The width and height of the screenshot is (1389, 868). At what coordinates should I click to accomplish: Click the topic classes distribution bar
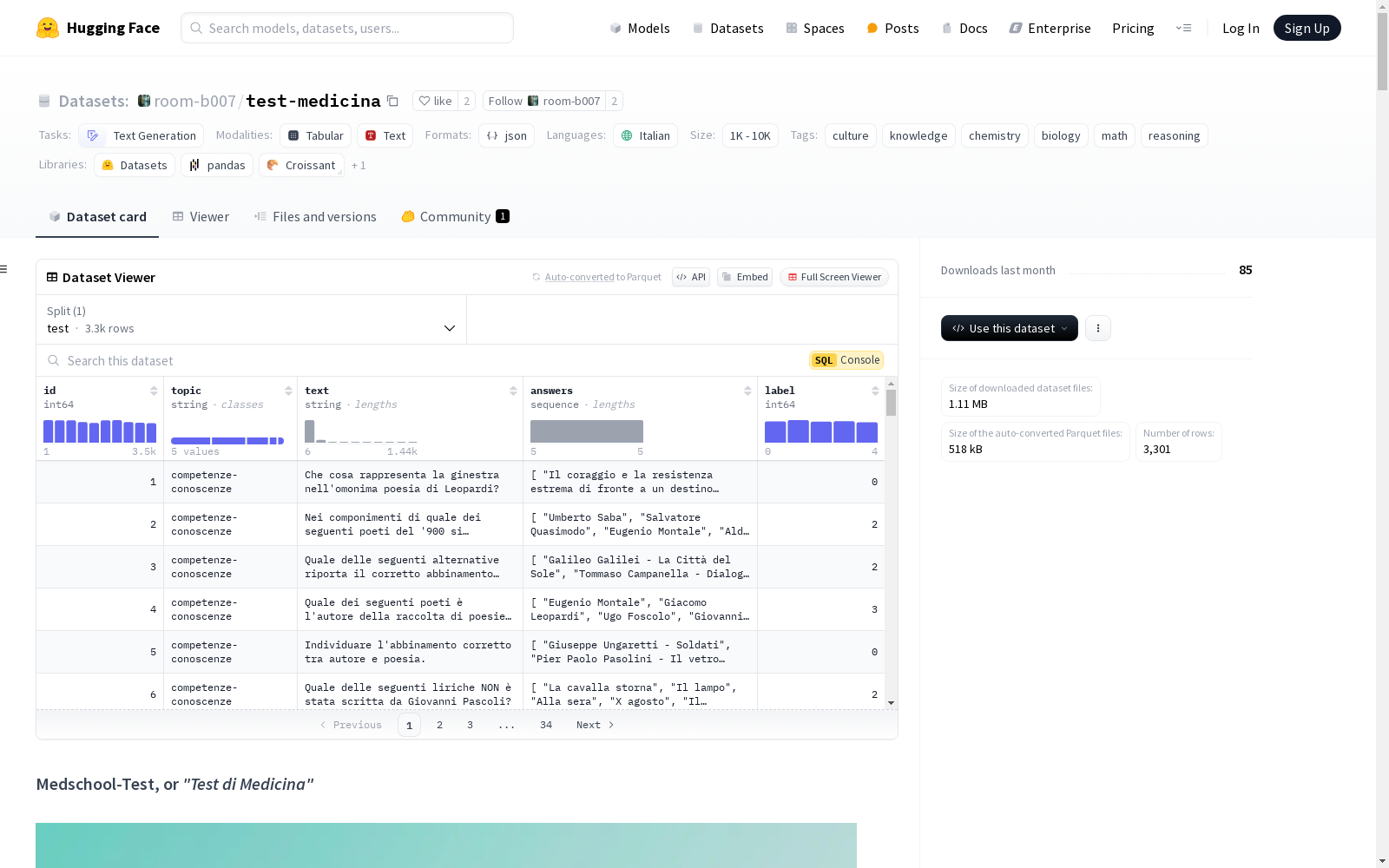tap(227, 441)
